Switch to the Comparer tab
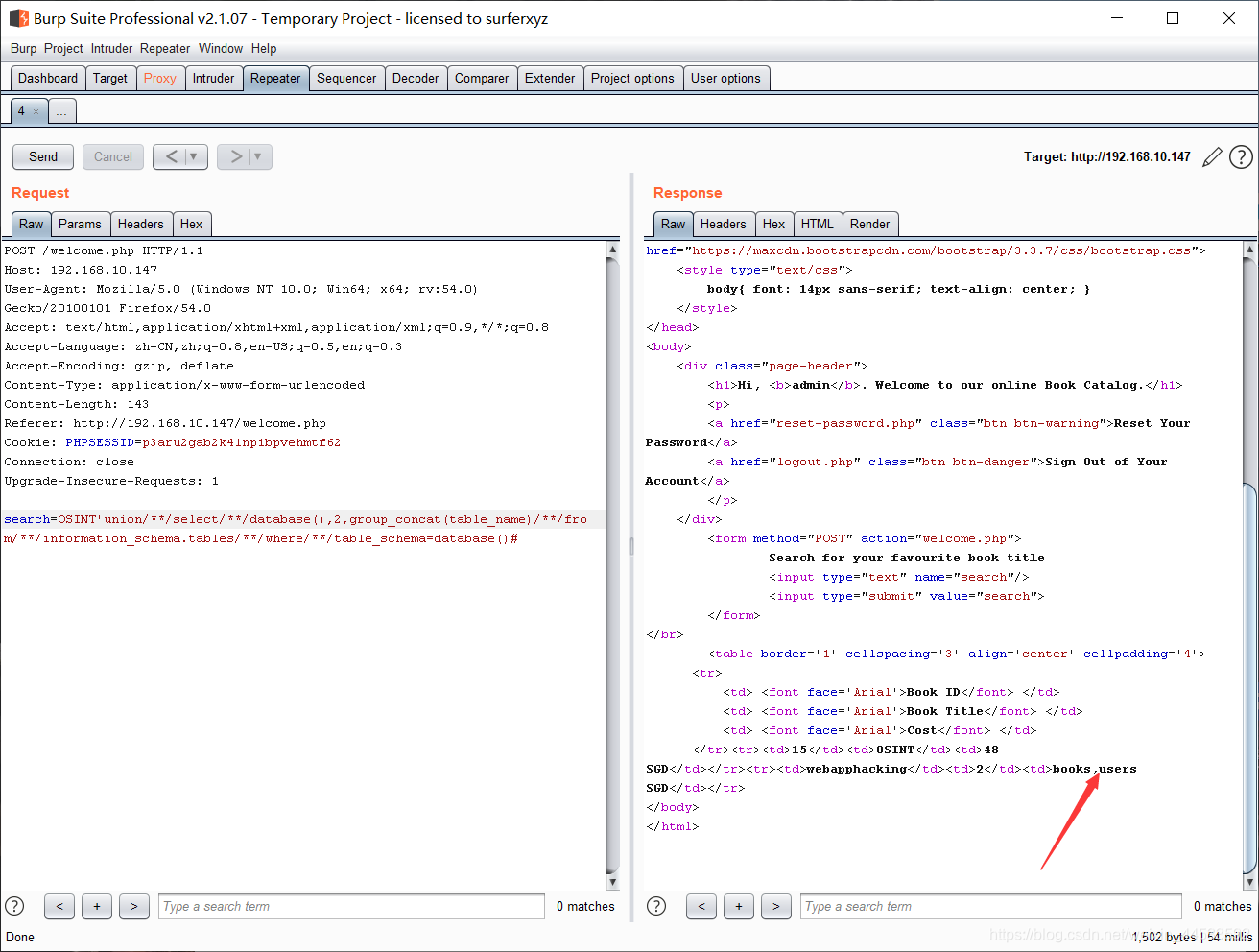The width and height of the screenshot is (1259, 952). point(482,79)
